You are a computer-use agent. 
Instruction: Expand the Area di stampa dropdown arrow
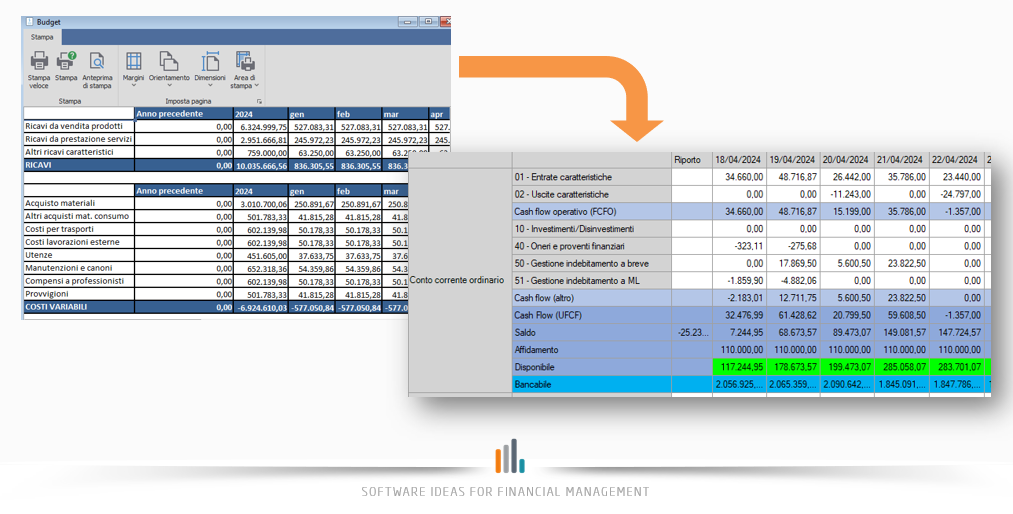[x=256, y=85]
